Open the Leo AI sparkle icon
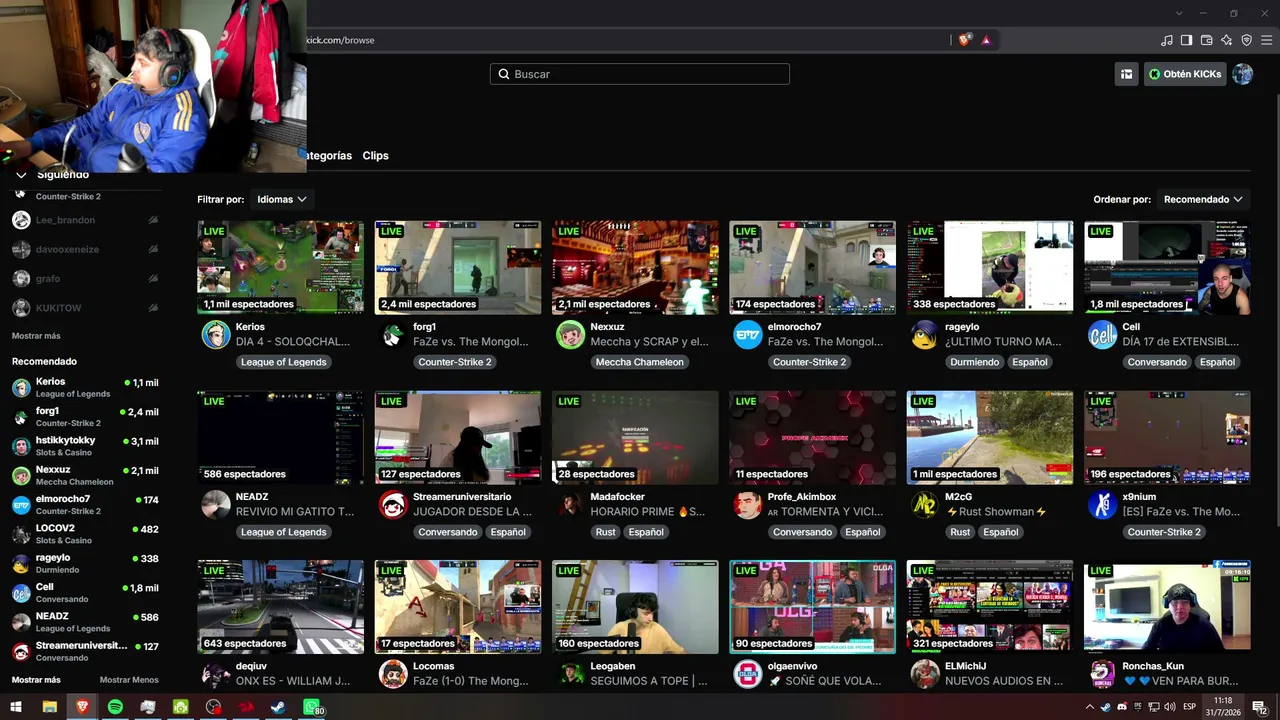The height and width of the screenshot is (720, 1280). point(1226,40)
